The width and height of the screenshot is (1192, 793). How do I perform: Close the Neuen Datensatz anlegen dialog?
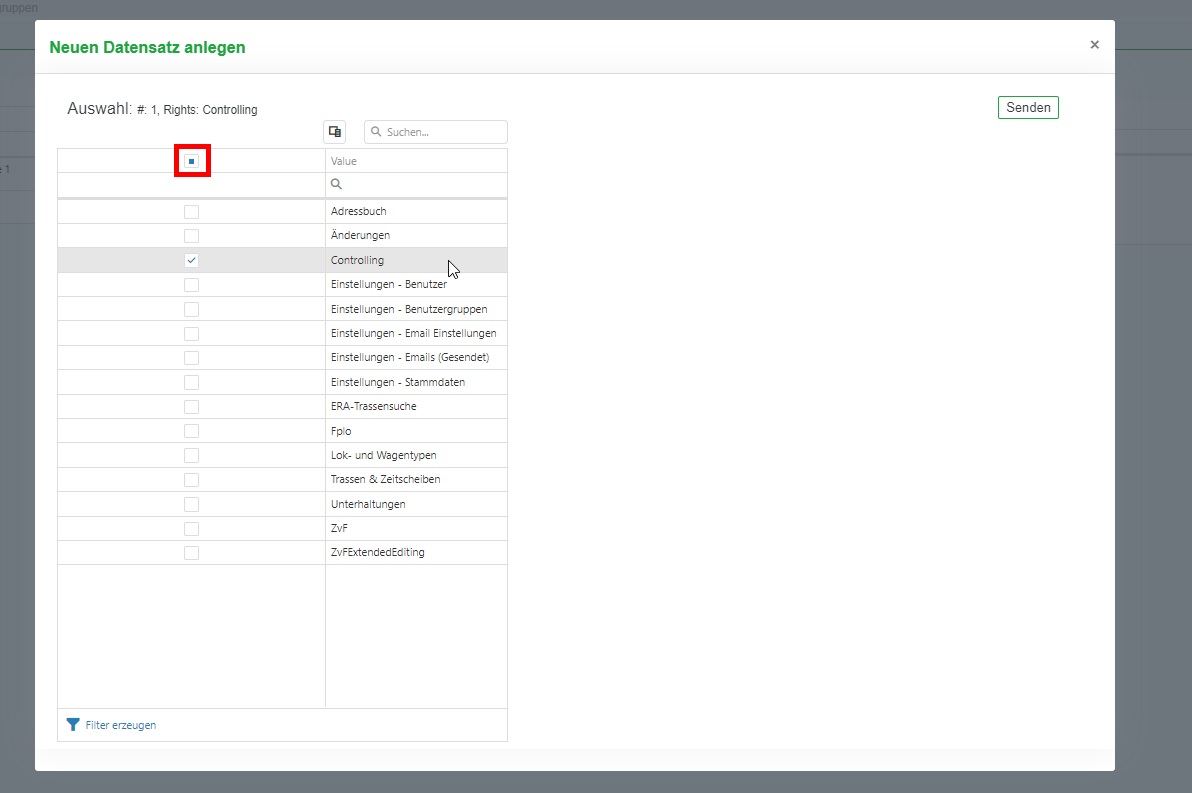(1094, 45)
